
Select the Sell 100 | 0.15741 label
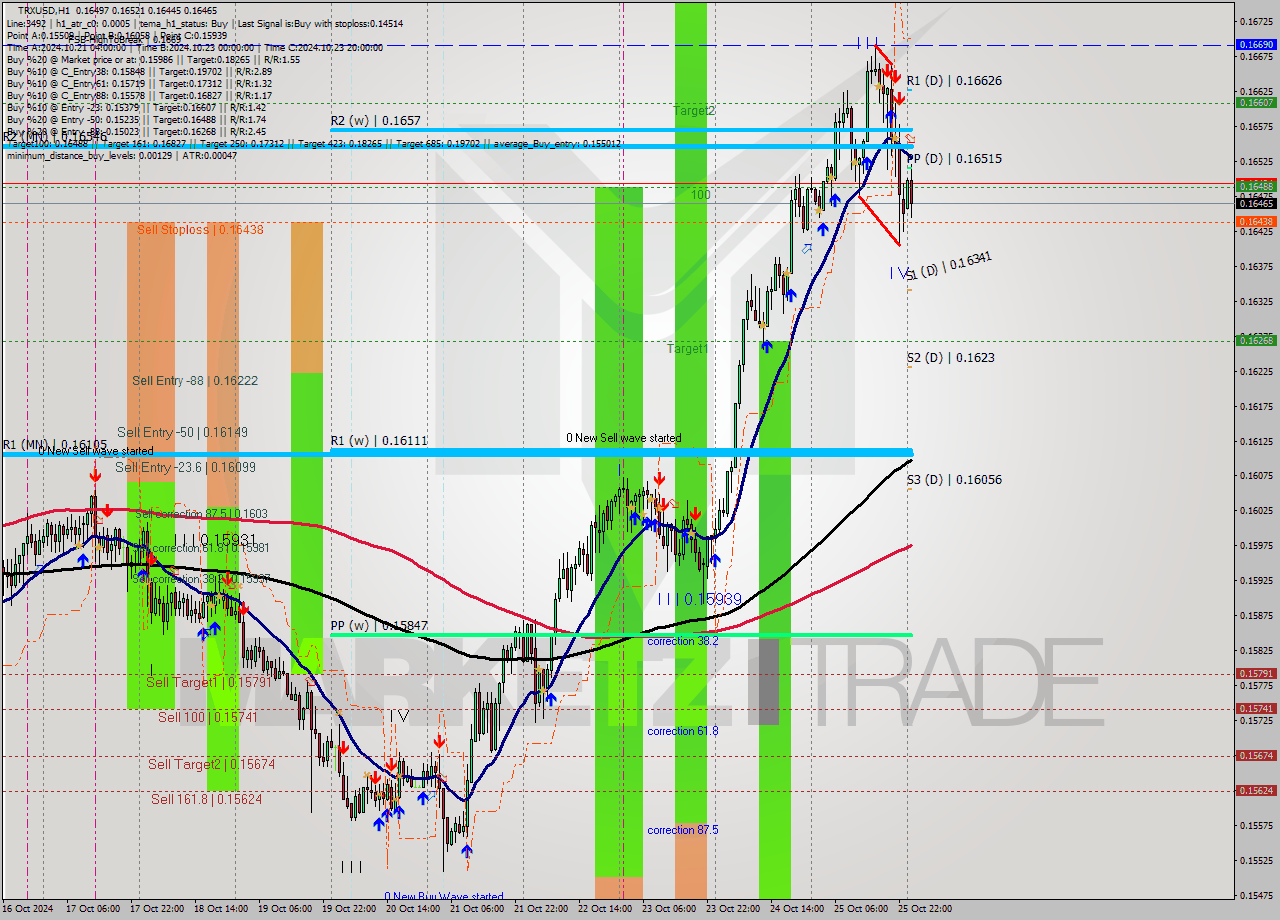208,717
